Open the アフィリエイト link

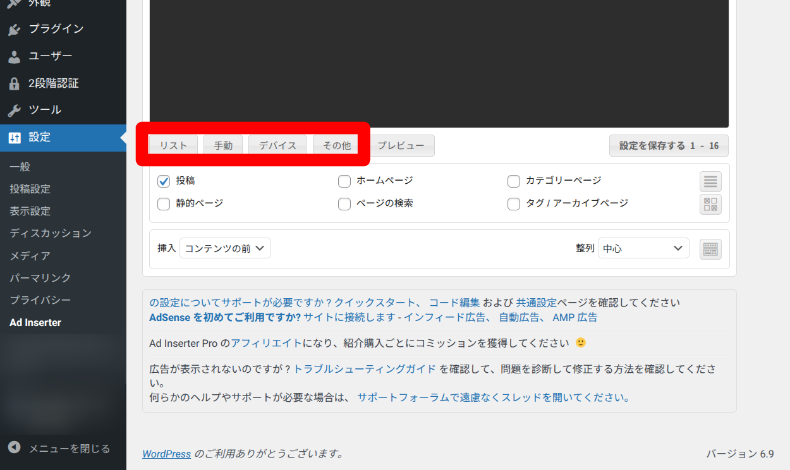[266, 344]
